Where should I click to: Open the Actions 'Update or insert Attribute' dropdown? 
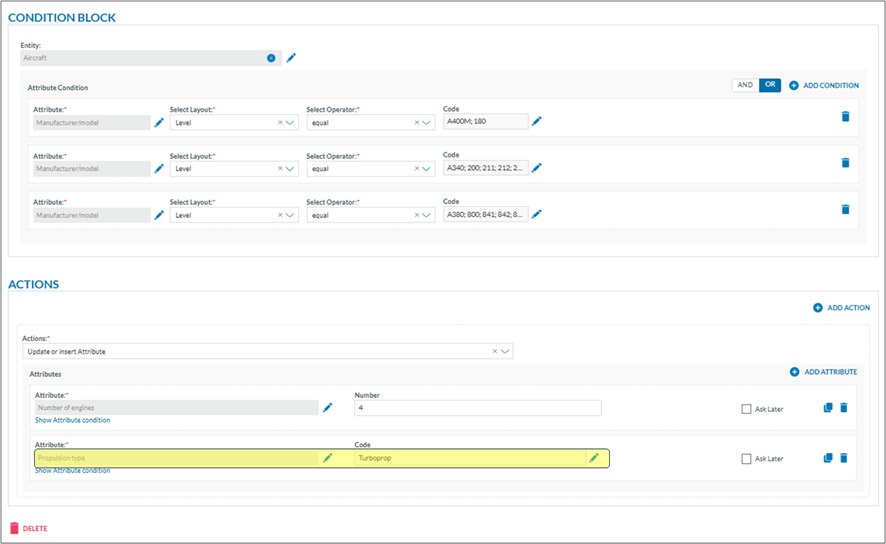coord(505,351)
